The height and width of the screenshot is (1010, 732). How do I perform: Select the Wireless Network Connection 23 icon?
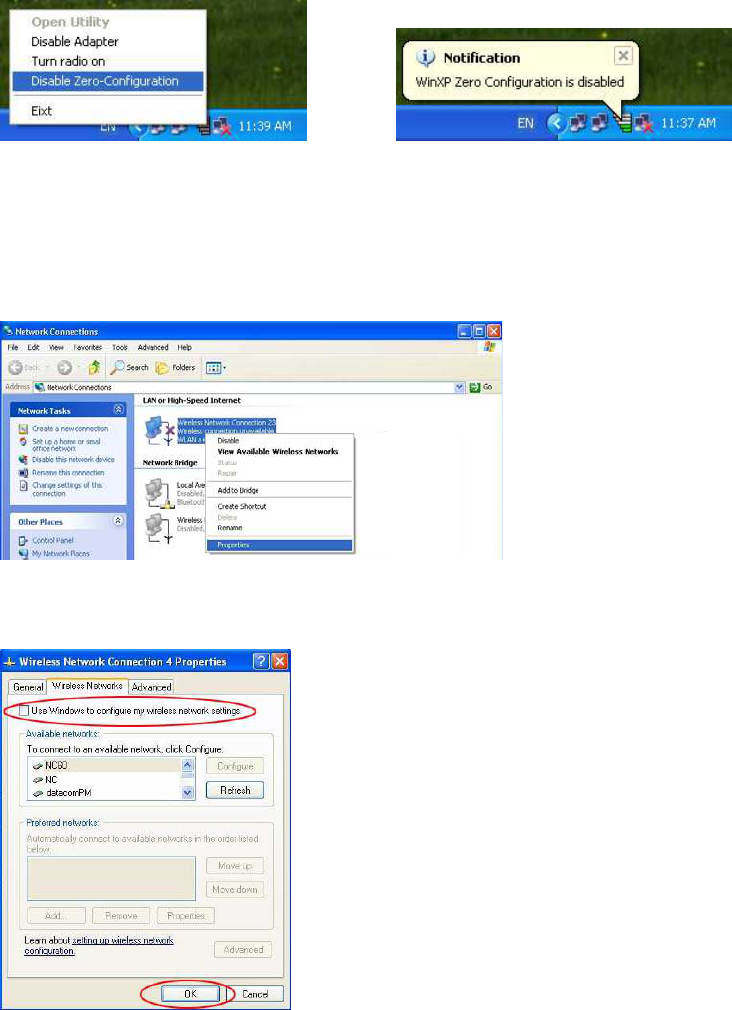[x=160, y=430]
